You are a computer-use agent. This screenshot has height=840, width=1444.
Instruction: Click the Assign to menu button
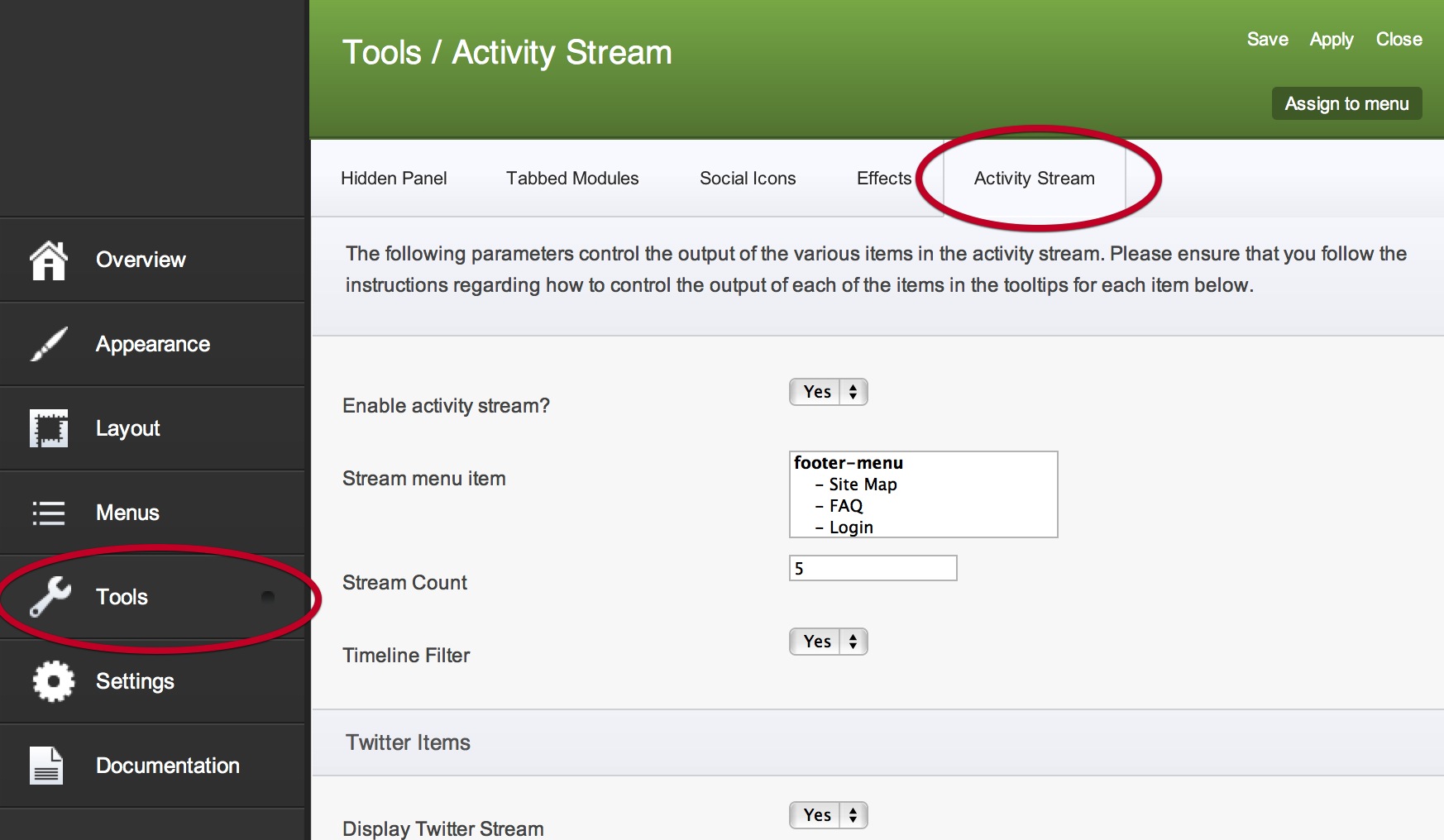(x=1346, y=103)
